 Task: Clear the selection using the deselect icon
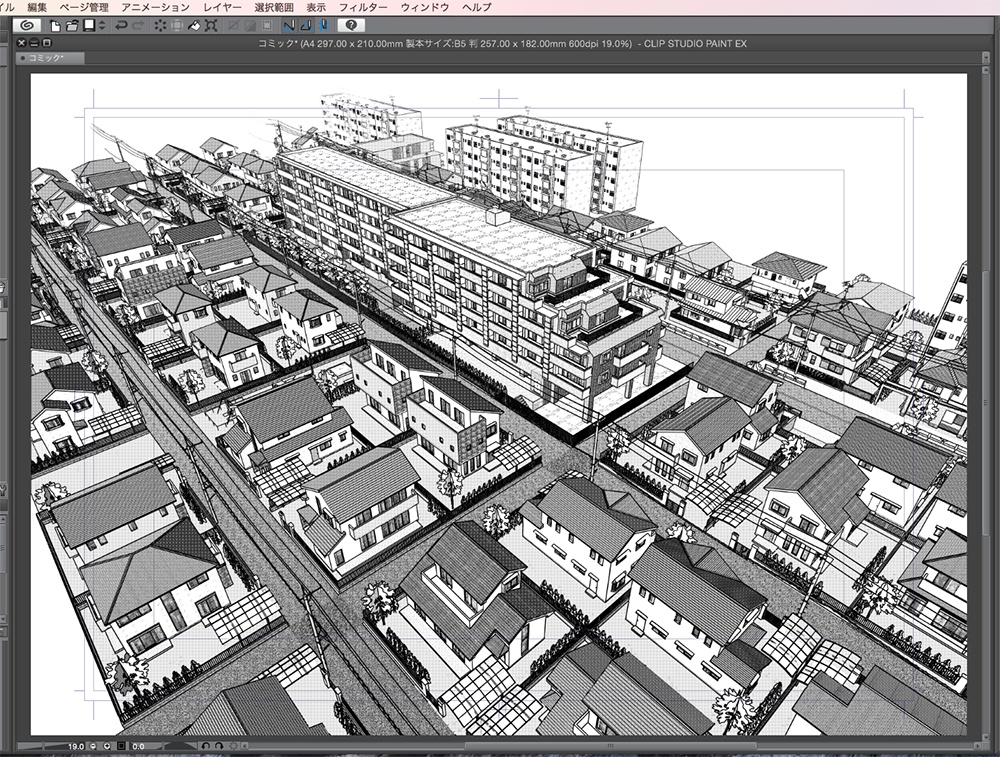pos(160,25)
